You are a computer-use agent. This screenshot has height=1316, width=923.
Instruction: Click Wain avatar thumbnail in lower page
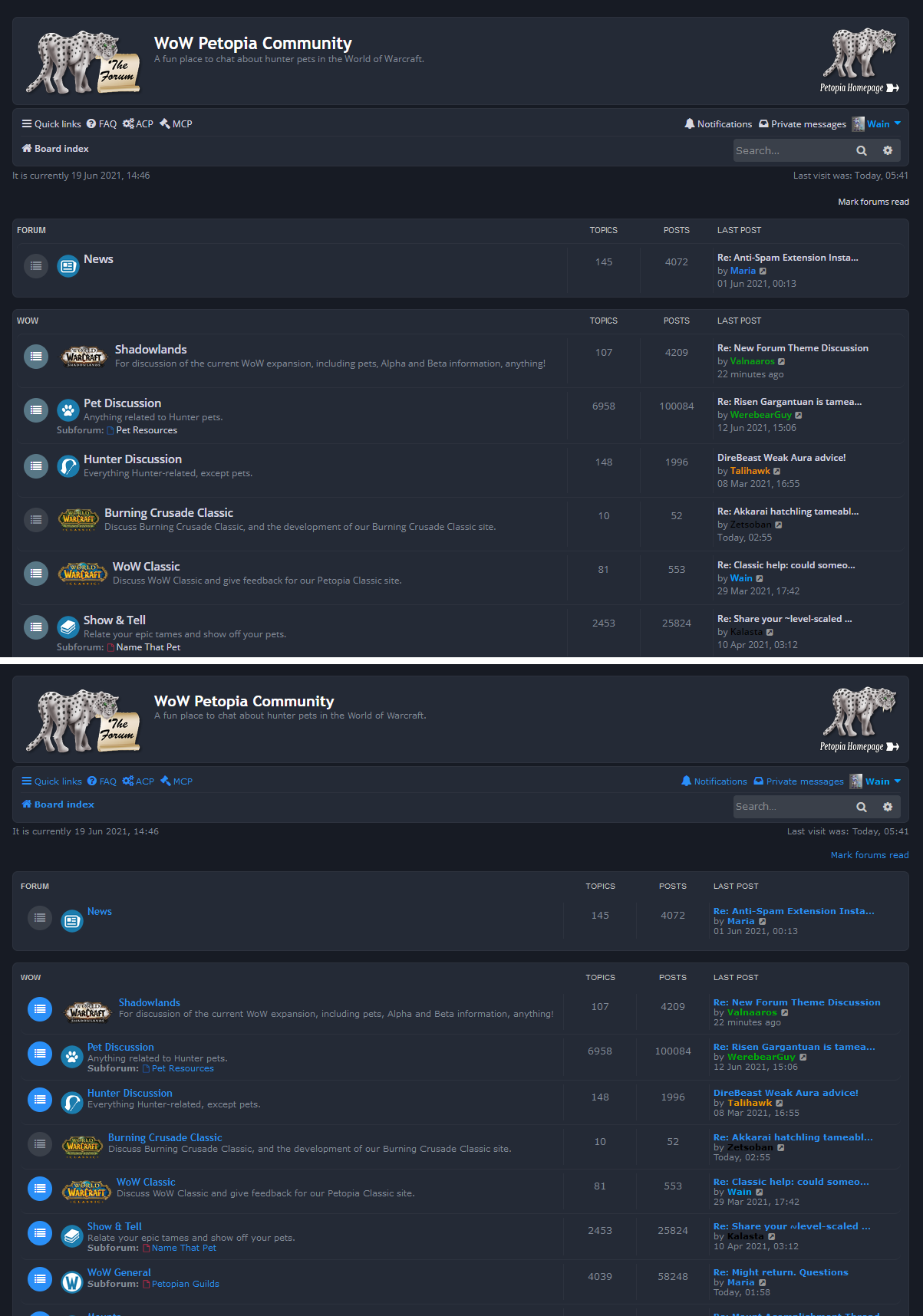coord(856,781)
